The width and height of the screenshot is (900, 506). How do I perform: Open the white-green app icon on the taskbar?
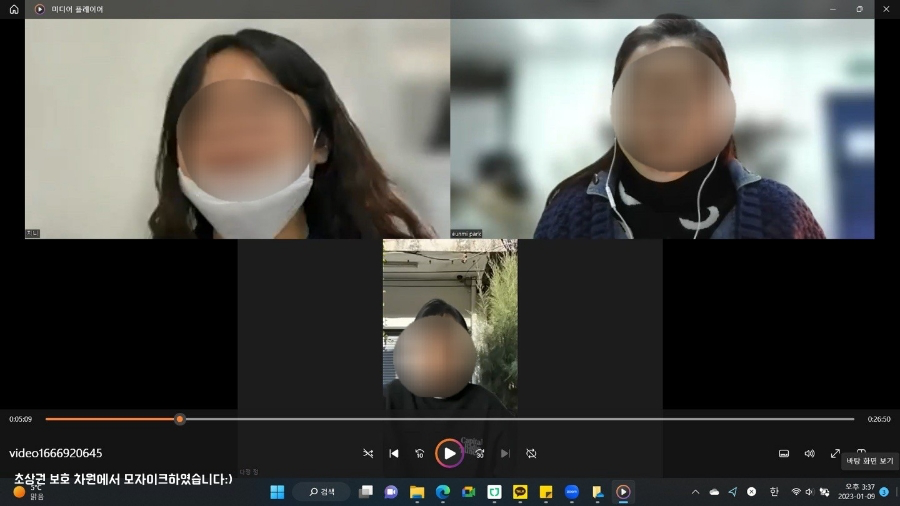[494, 492]
